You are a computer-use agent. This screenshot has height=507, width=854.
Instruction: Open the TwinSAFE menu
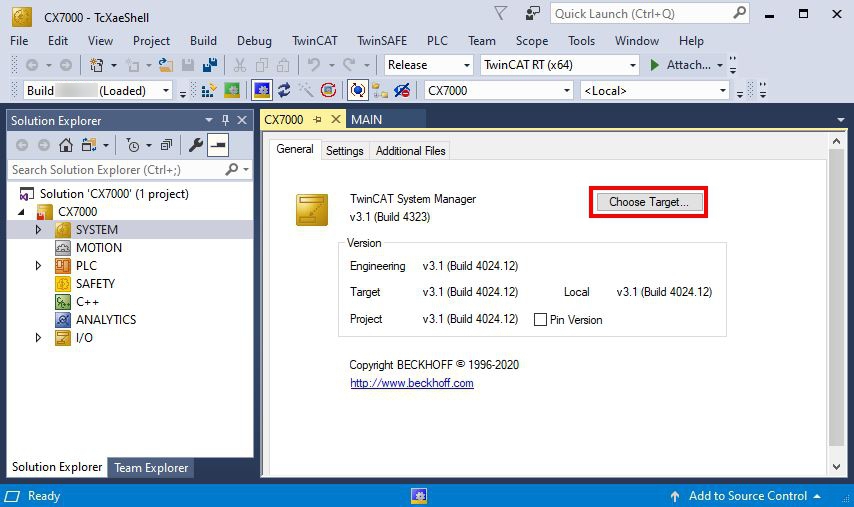pyautogui.click(x=382, y=41)
